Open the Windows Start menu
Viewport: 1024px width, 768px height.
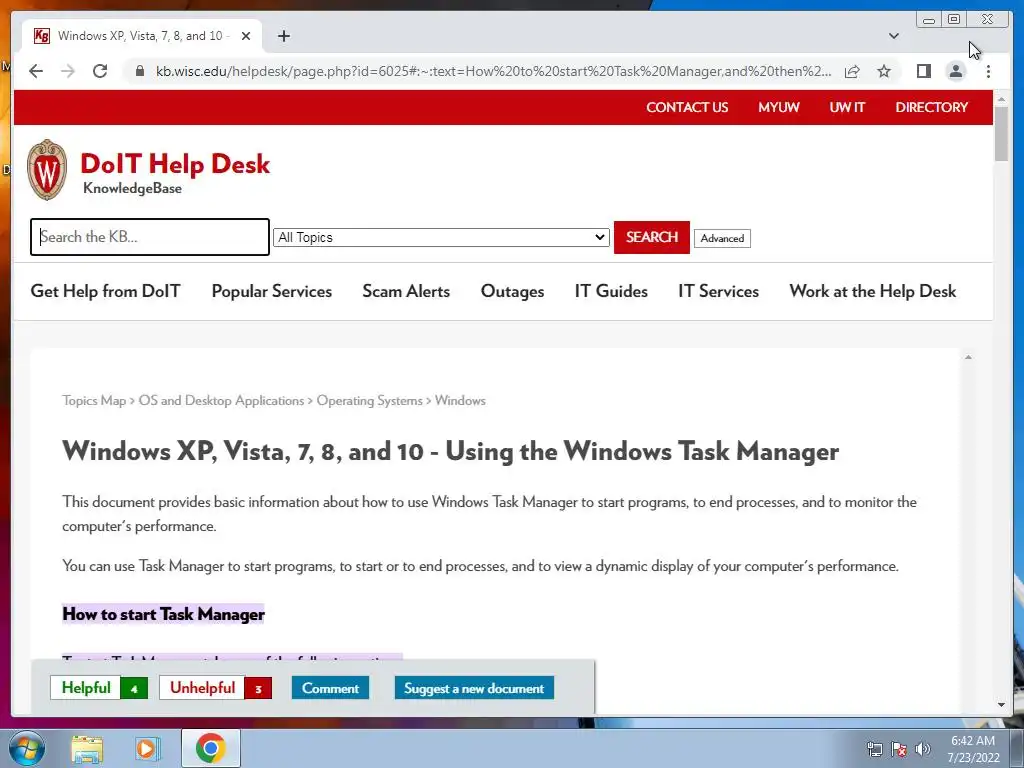pos(27,748)
